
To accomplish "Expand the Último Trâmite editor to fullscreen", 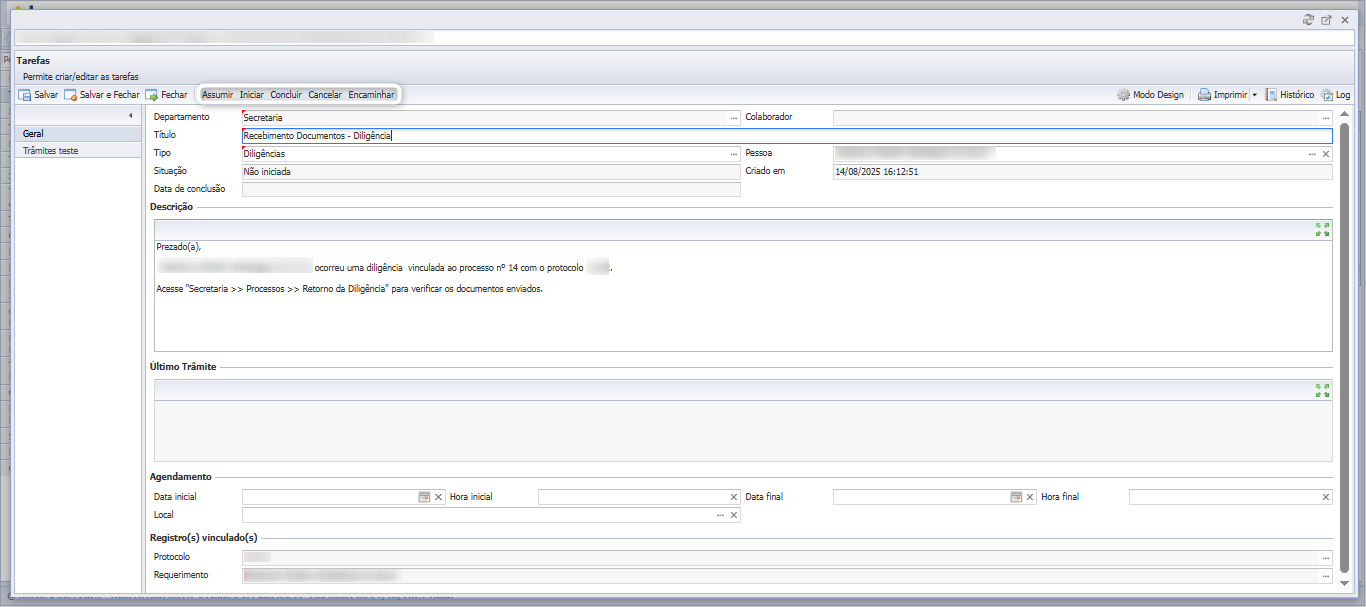I will click(x=1323, y=390).
